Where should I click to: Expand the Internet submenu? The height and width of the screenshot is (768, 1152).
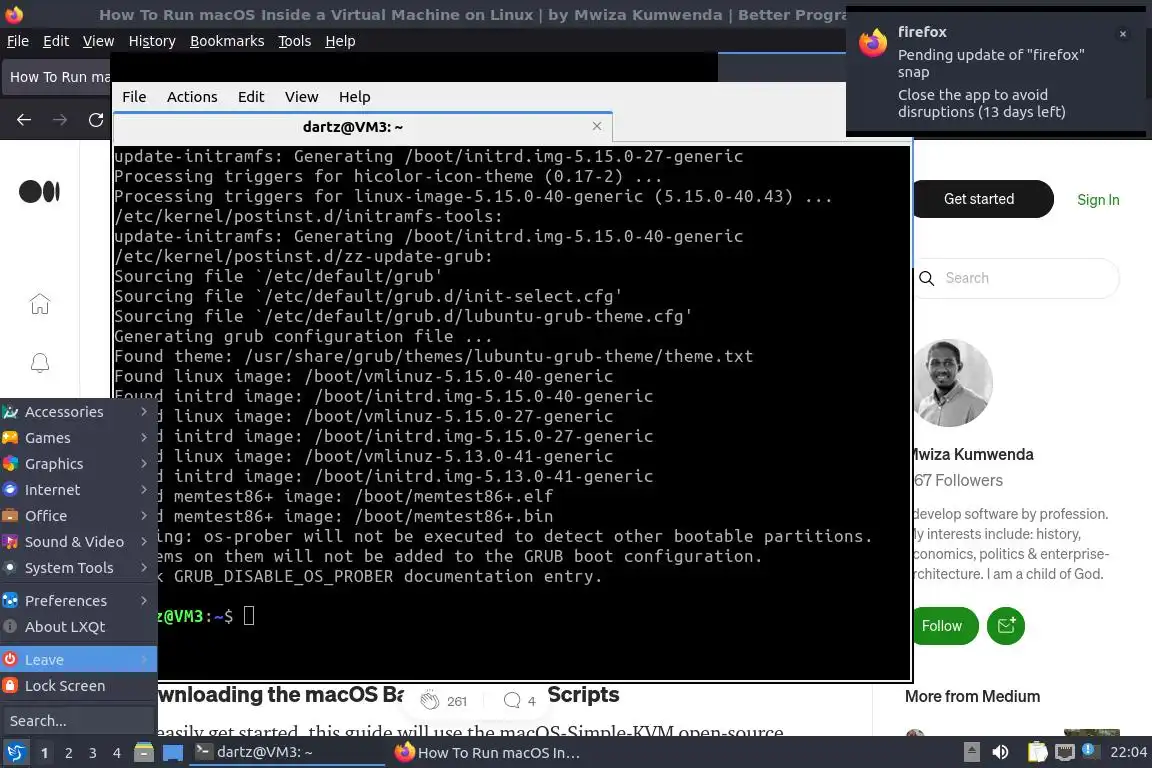[x=79, y=489]
